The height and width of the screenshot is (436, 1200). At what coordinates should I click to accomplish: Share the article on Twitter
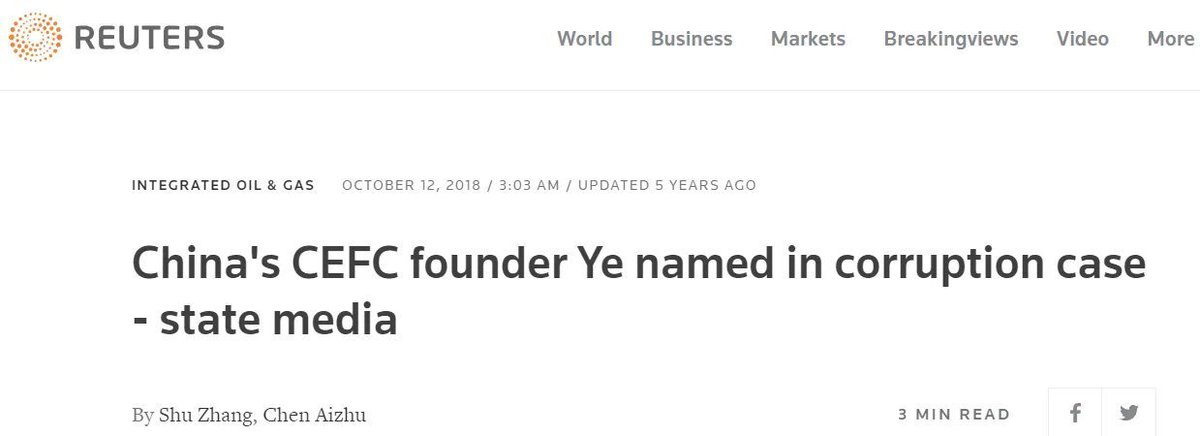tap(1129, 413)
